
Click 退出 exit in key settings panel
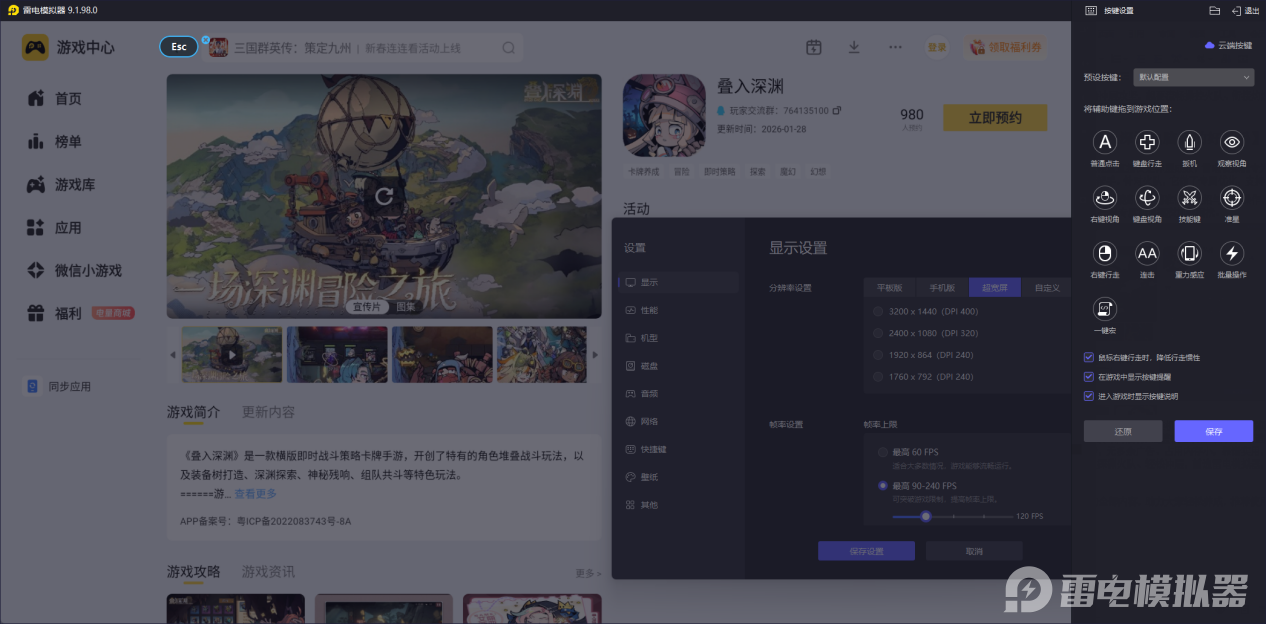(x=1245, y=10)
